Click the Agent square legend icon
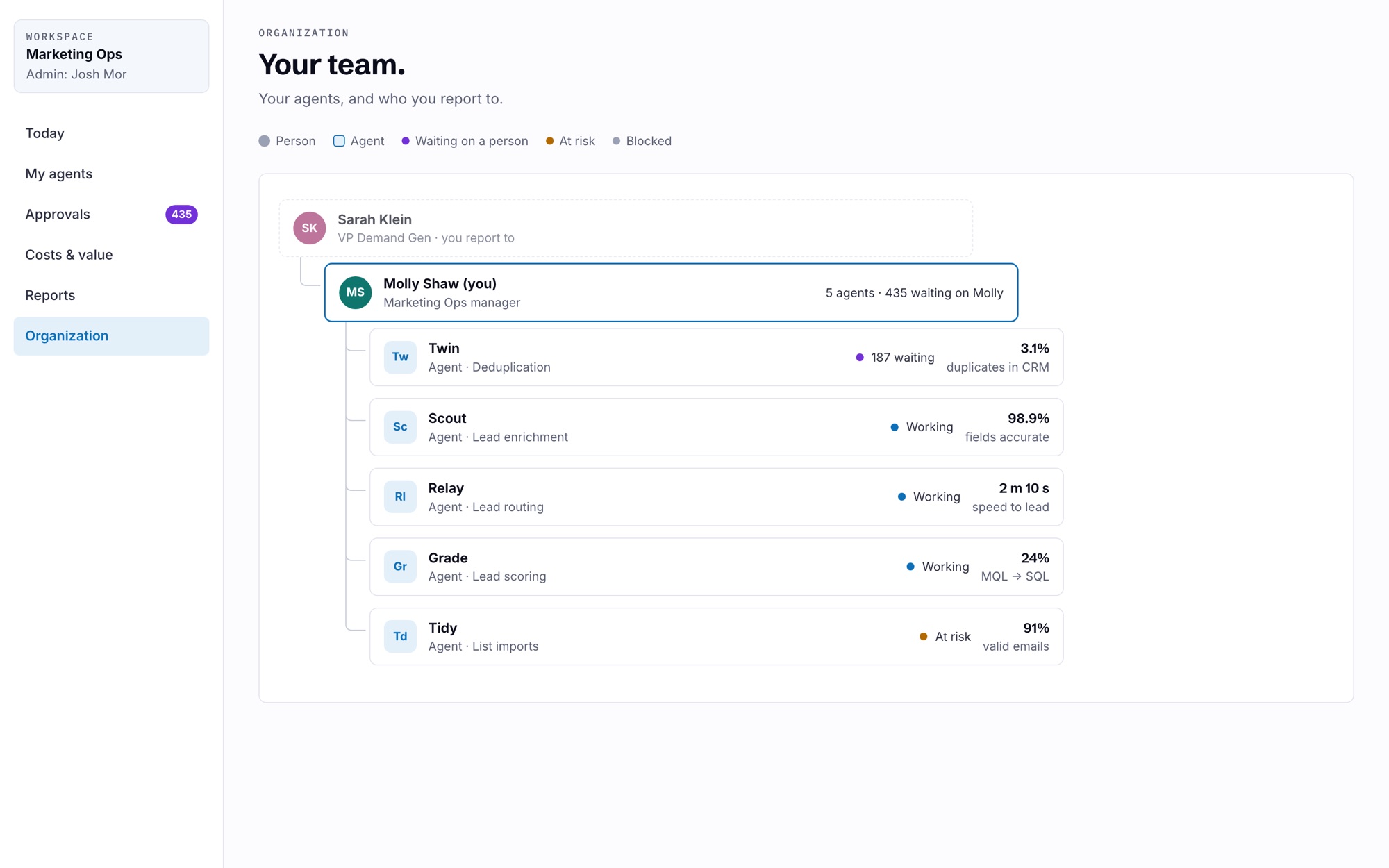Image resolution: width=1389 pixels, height=868 pixels. [339, 141]
